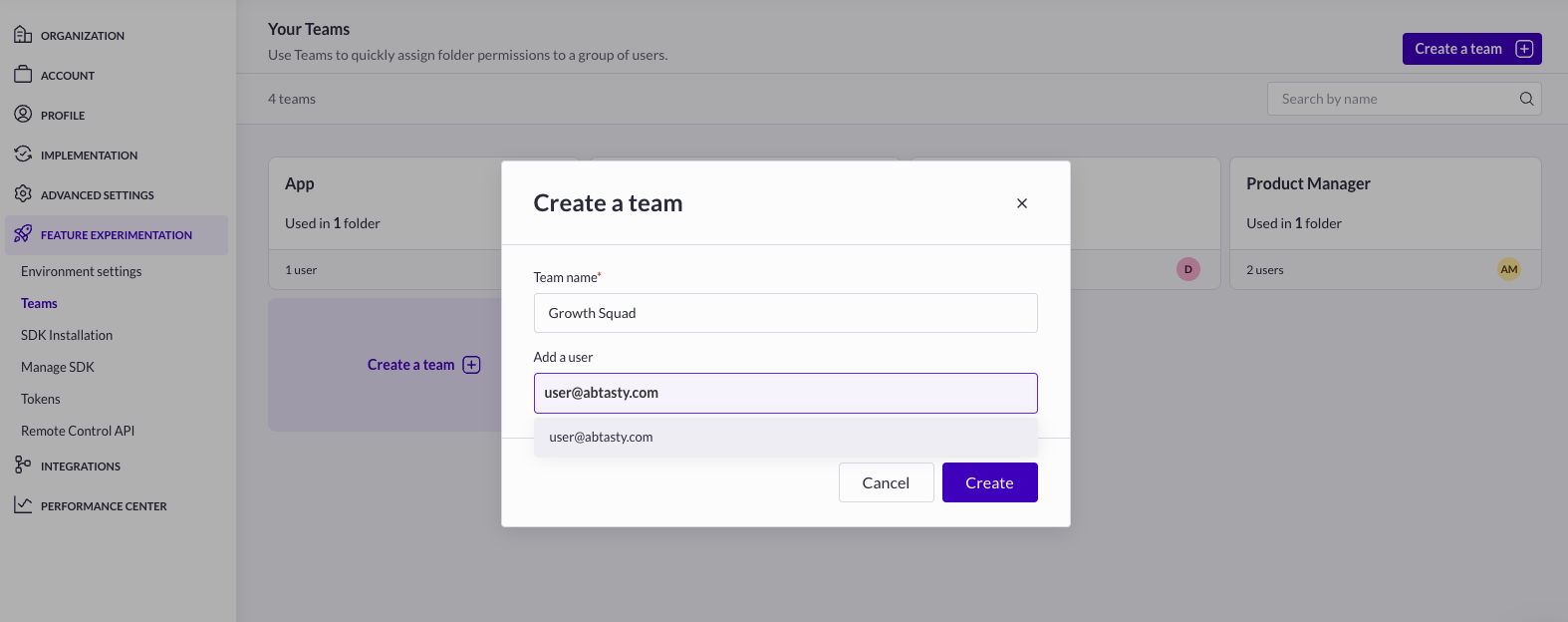Click the Profile person icon
Viewport: 1568px width, 622px height.
23,115
